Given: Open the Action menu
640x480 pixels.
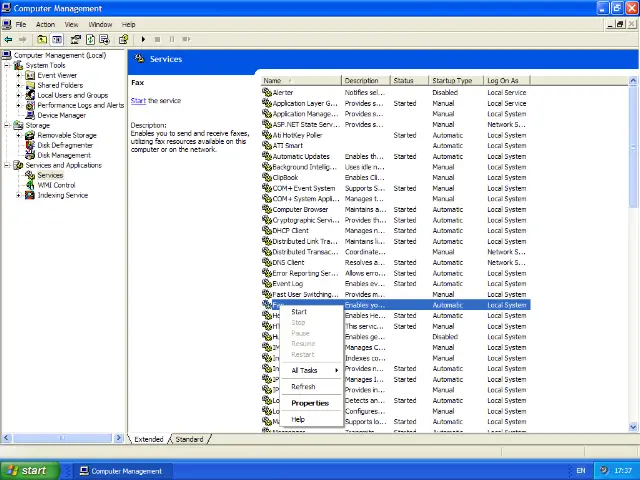Looking at the screenshot, I should click(x=45, y=24).
